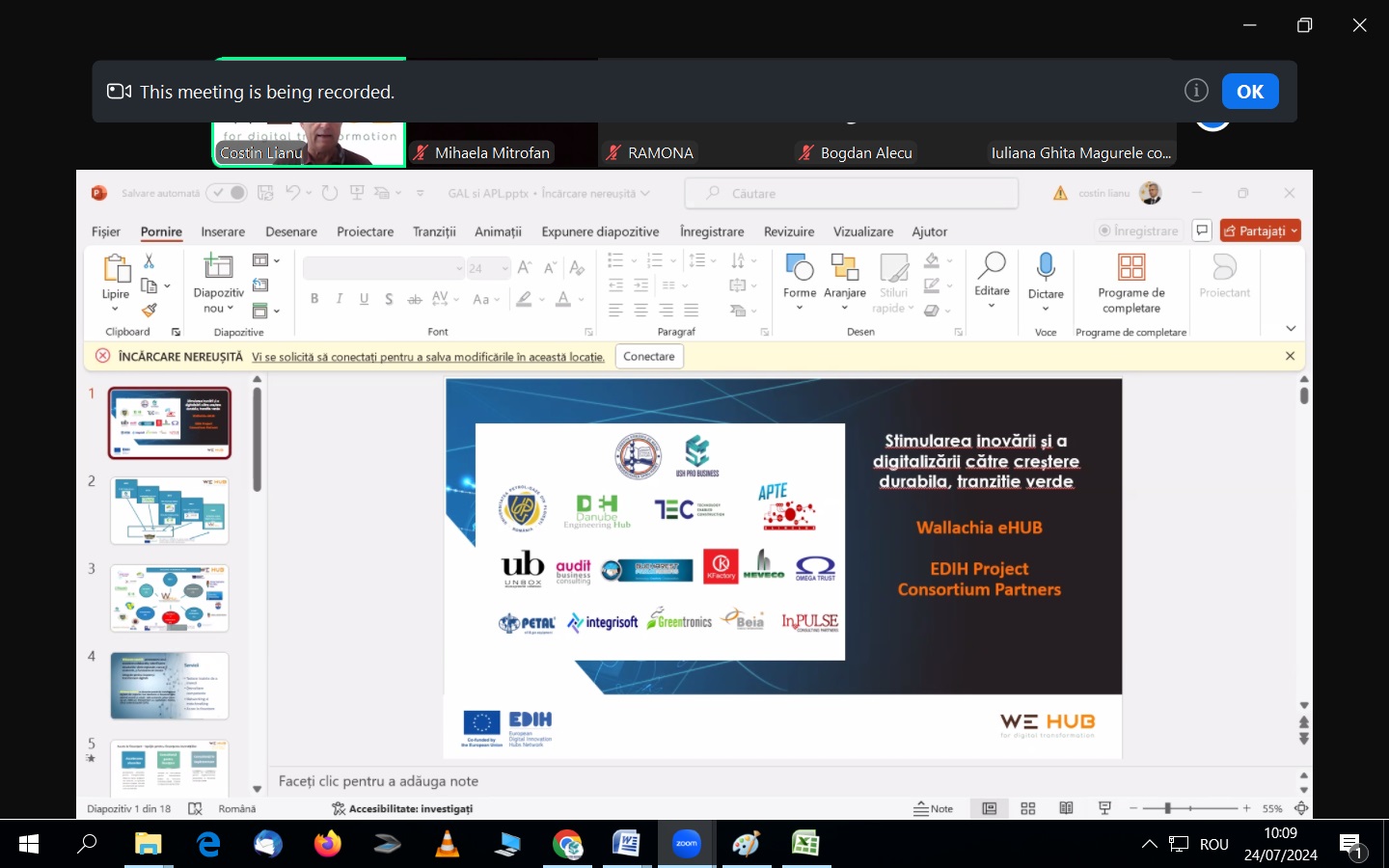
Task: Start presentation from beginning icon
Action: tap(357, 193)
